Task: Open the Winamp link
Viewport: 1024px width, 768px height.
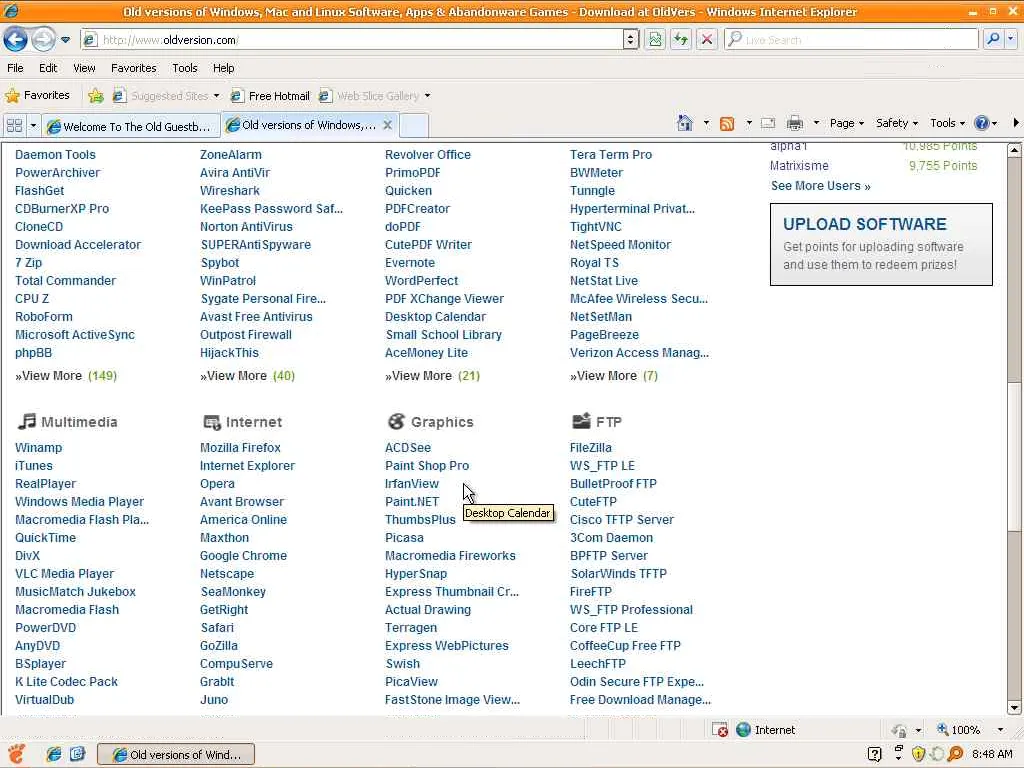Action: click(x=39, y=448)
